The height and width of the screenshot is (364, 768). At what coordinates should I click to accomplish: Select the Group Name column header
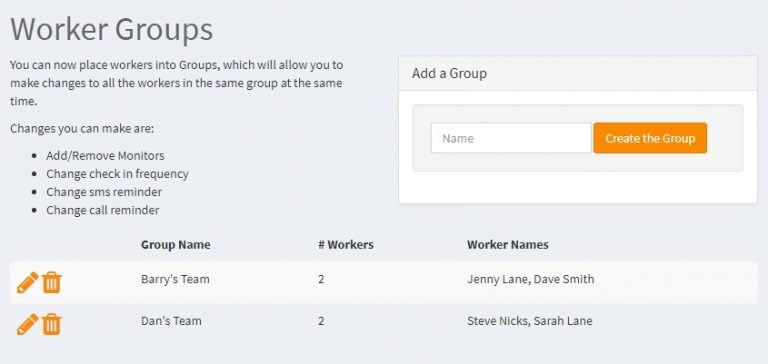pos(175,244)
